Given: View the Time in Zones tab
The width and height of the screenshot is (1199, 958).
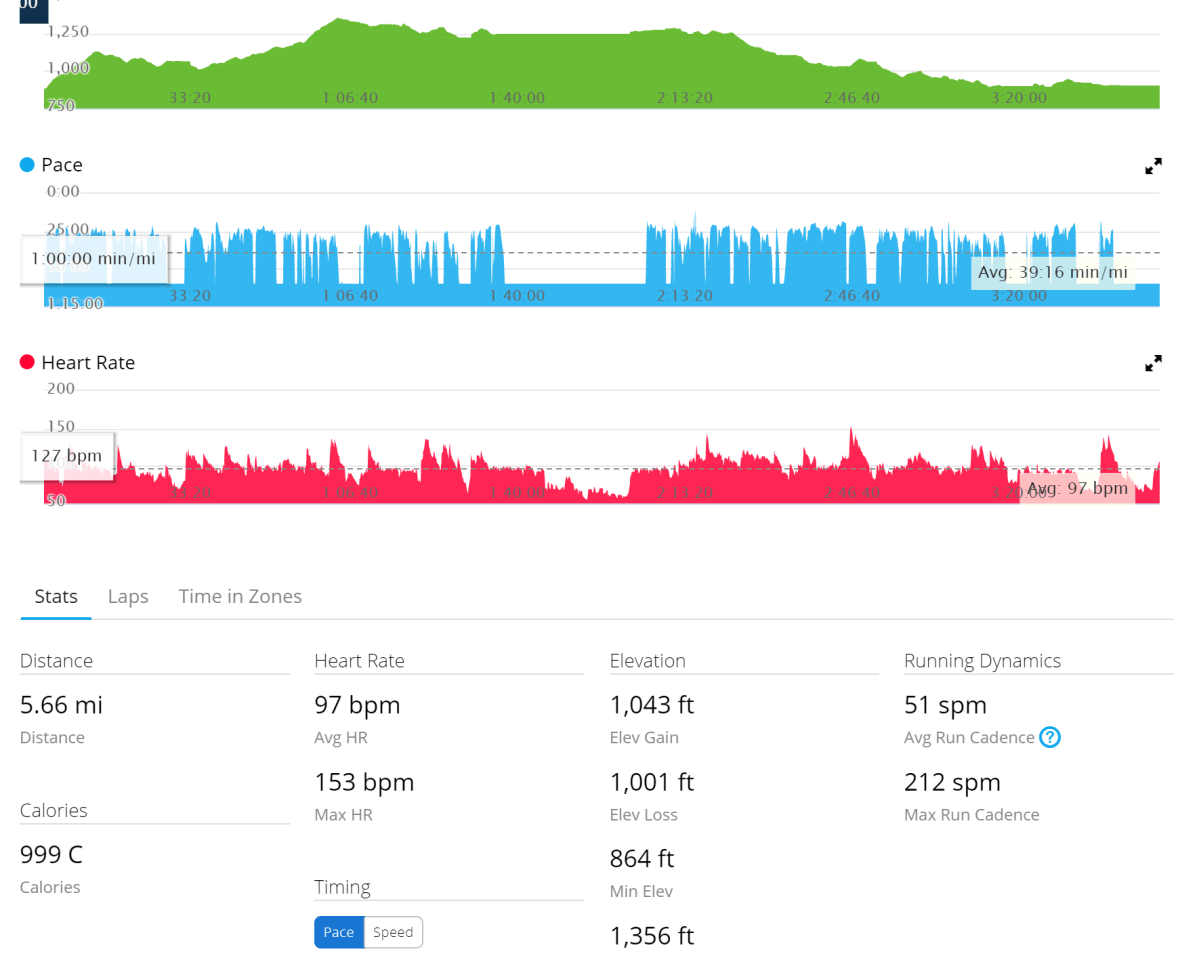Looking at the screenshot, I should tap(240, 597).
